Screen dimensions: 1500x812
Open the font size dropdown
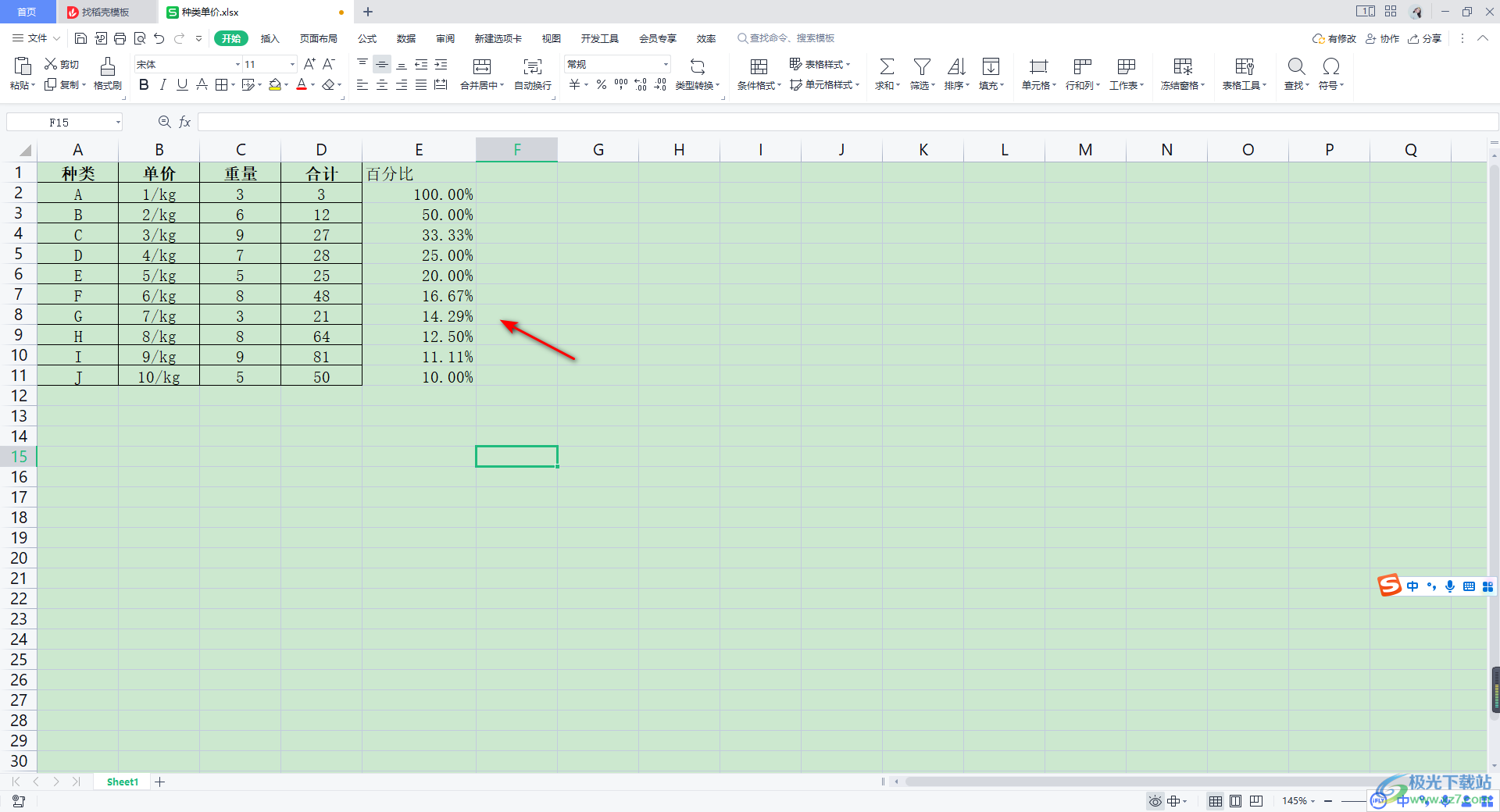coord(292,64)
